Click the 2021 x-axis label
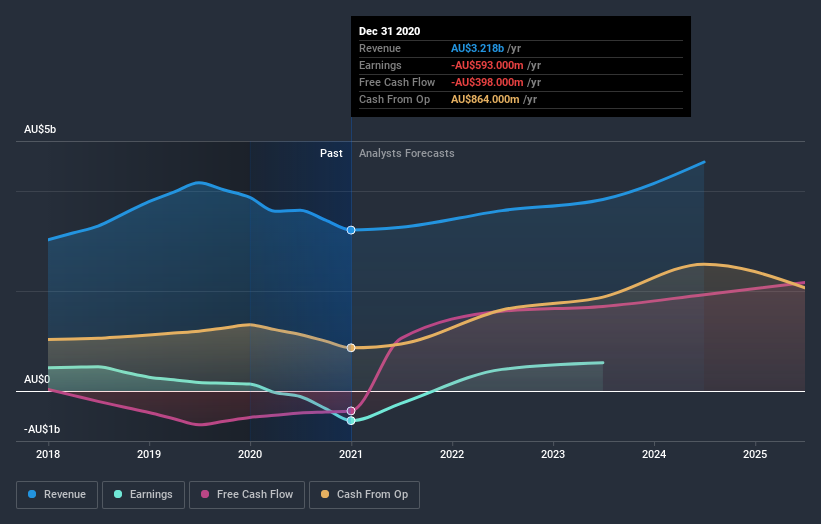The image size is (821, 524). pyautogui.click(x=351, y=454)
